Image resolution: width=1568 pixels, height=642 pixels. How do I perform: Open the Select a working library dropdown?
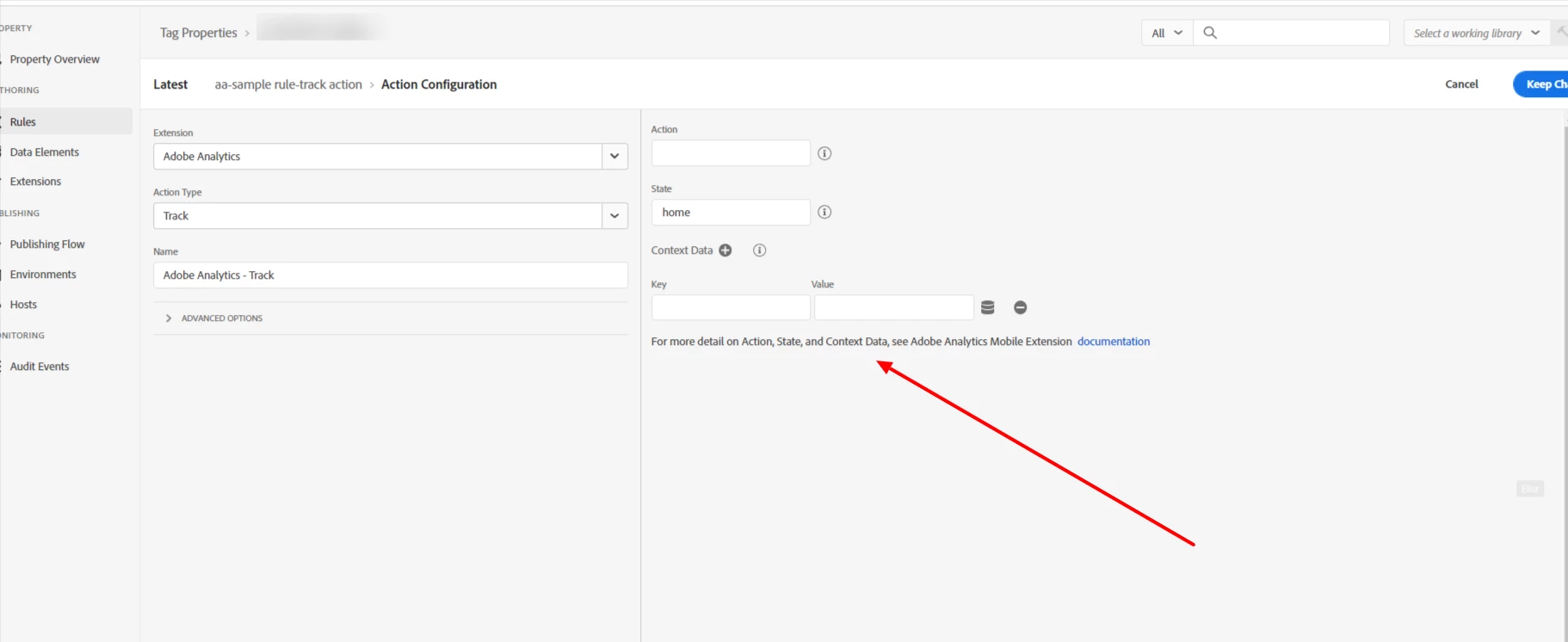click(x=1477, y=33)
